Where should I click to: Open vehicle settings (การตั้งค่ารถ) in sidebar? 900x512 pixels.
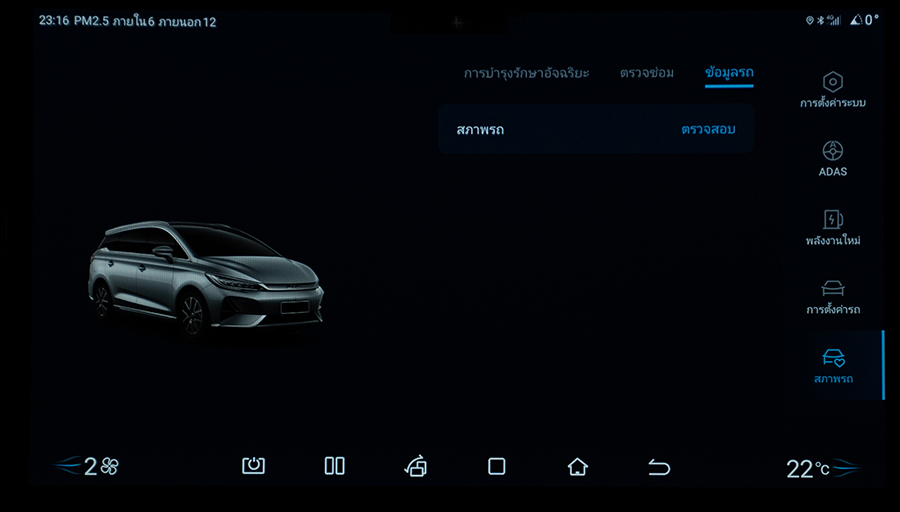[x=832, y=297]
